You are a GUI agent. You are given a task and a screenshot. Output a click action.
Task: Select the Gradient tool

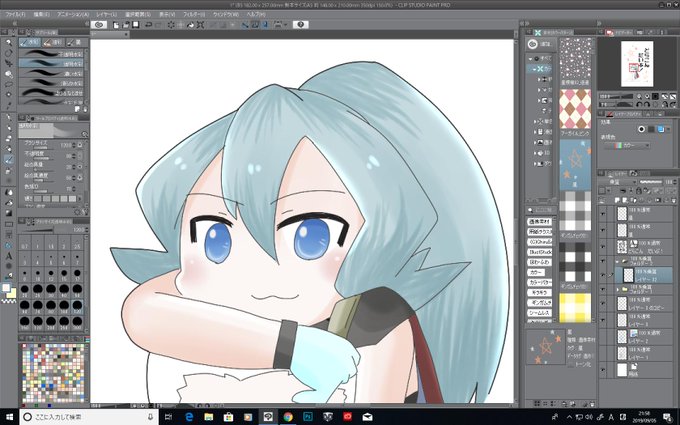9,213
